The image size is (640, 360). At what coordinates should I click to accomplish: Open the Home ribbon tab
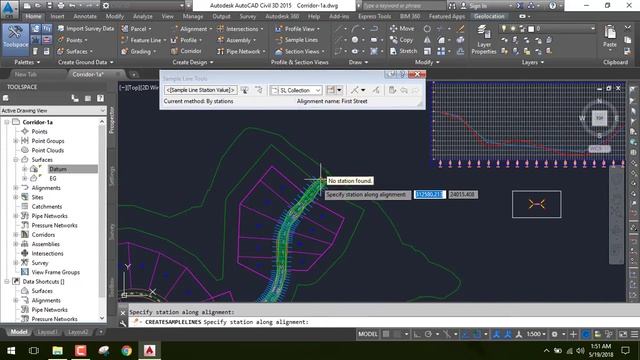coord(33,16)
